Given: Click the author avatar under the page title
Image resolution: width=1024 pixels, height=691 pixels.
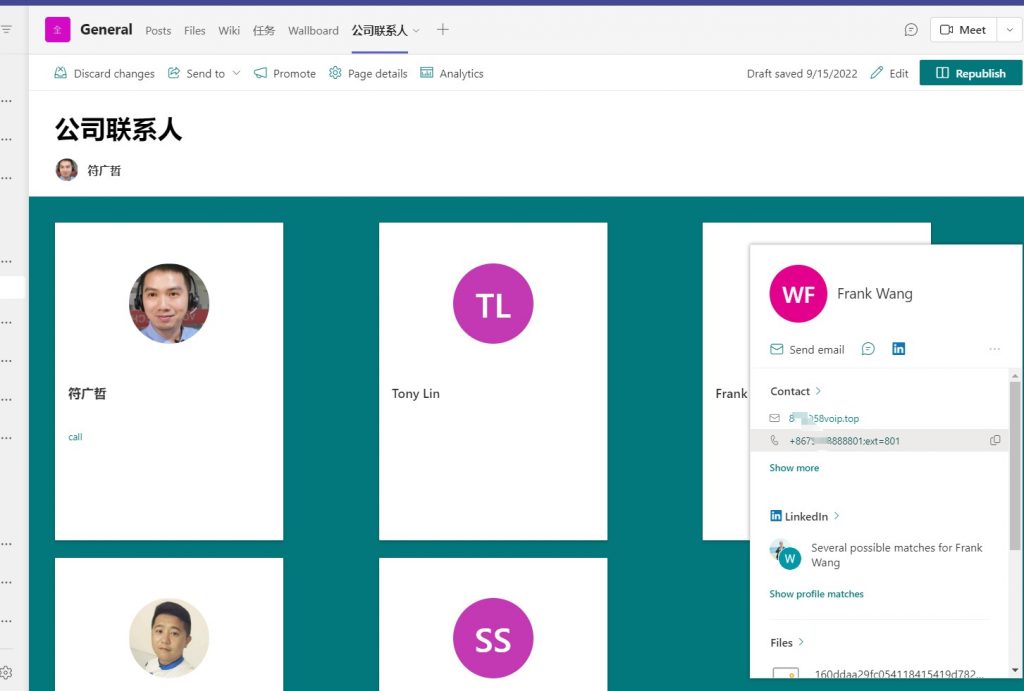Looking at the screenshot, I should [x=67, y=170].
